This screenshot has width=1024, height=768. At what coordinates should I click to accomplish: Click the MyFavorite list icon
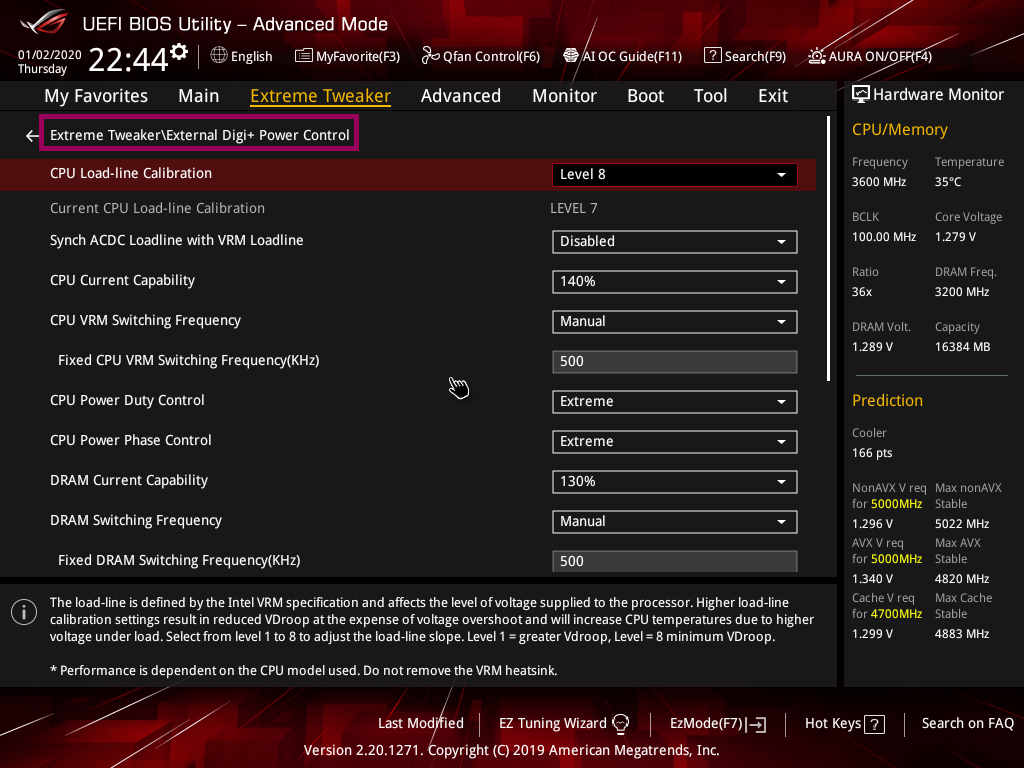point(303,56)
